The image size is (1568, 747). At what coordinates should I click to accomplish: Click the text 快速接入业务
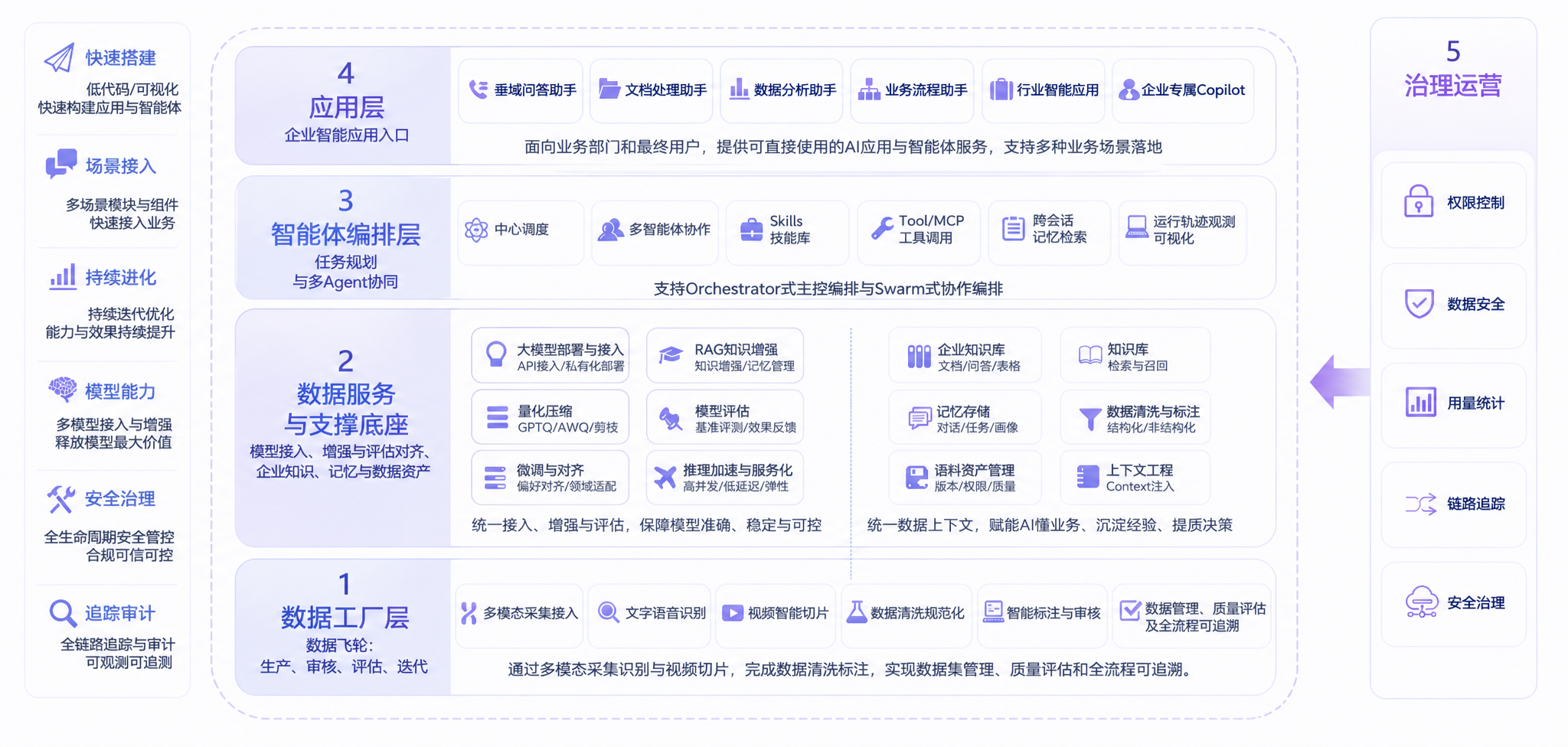(x=132, y=223)
